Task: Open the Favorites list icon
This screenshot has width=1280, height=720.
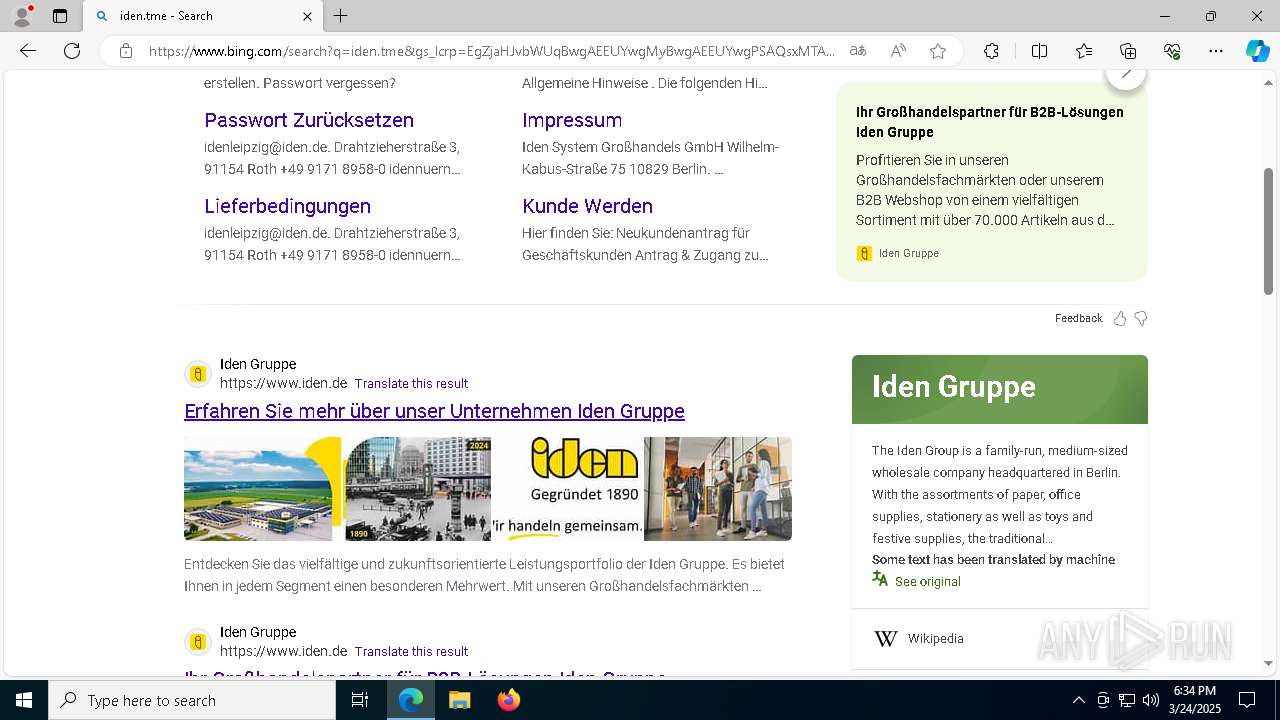Action: (x=1084, y=51)
